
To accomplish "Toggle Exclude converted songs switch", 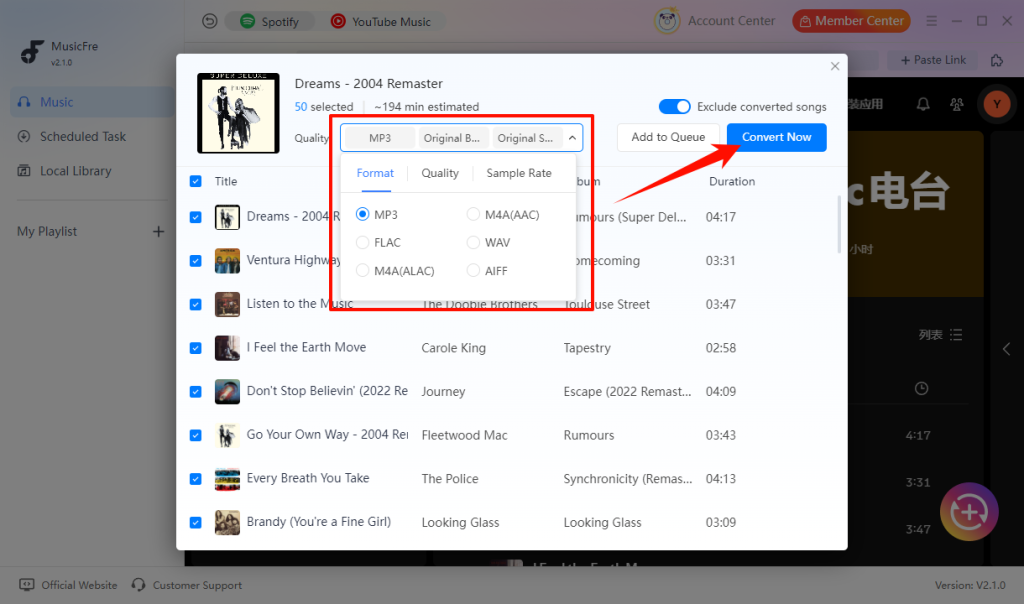I will (674, 106).
